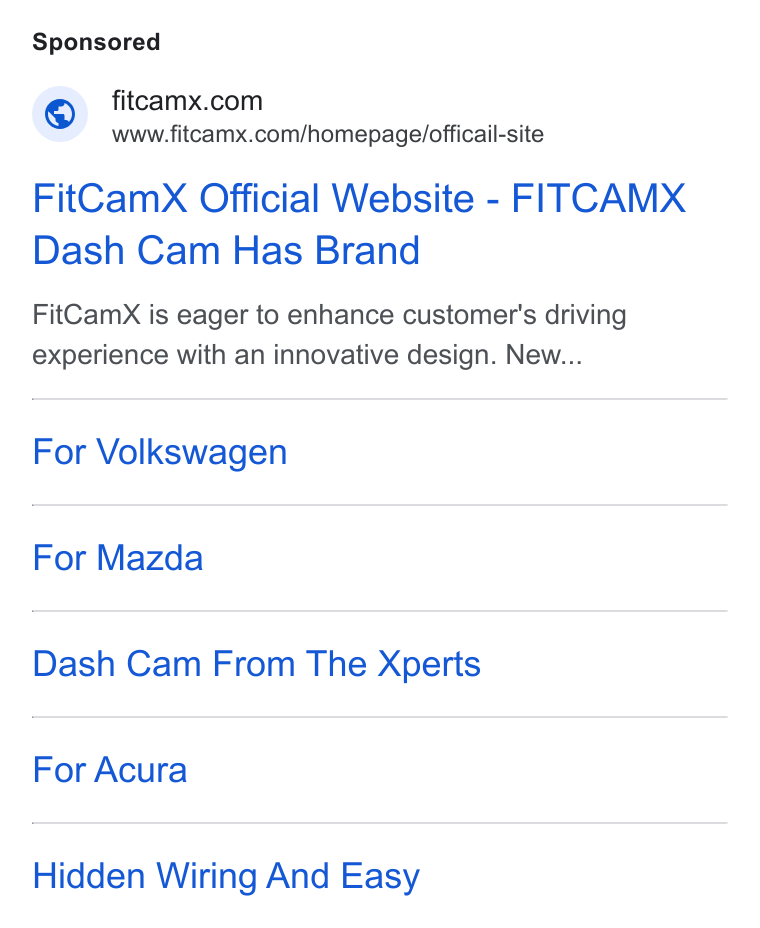Screen dimensions: 760x928
Task: Follow the Hidden Wiring And Easy link
Action: [226, 876]
